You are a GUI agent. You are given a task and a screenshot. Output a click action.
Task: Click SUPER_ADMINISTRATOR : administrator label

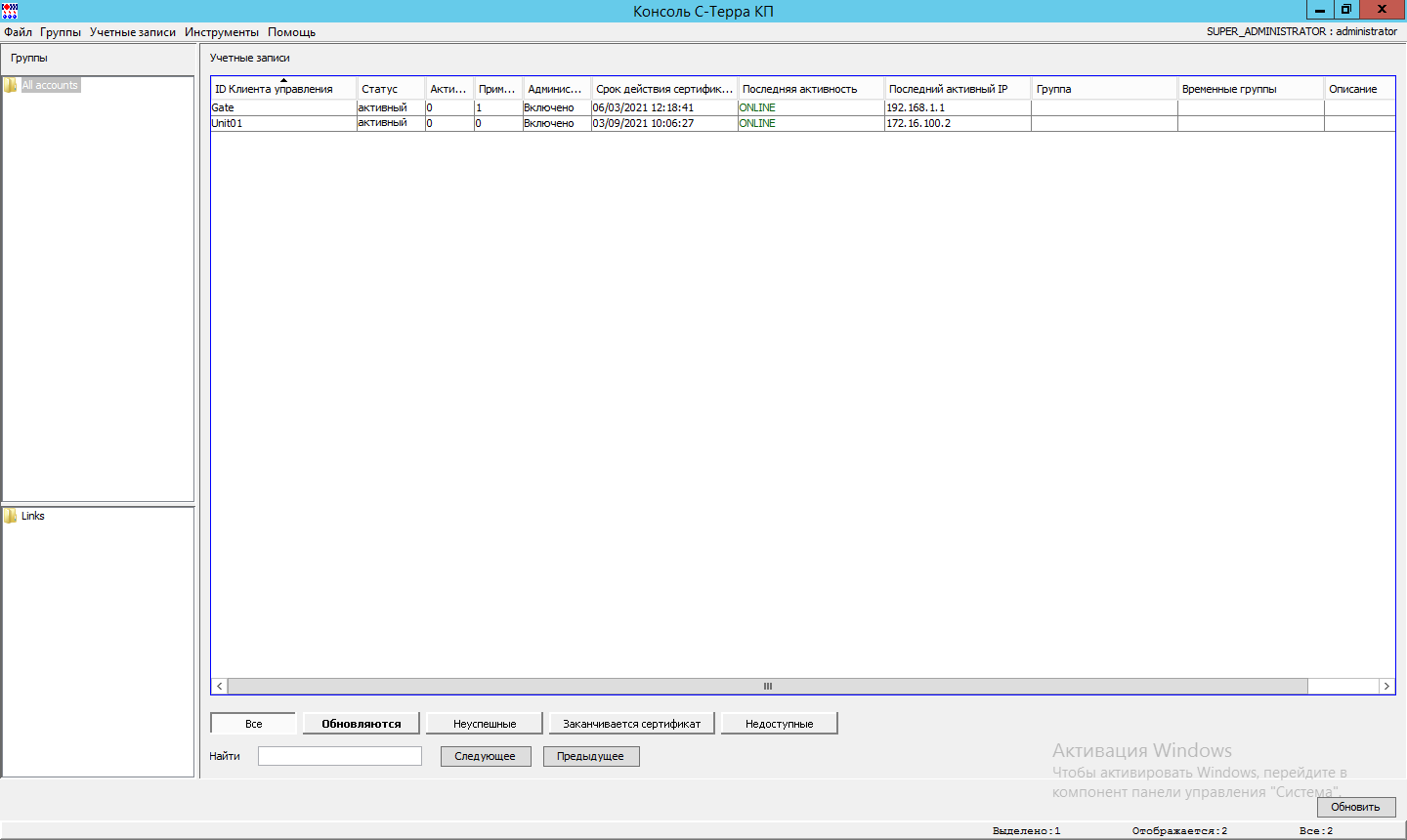click(x=1301, y=32)
